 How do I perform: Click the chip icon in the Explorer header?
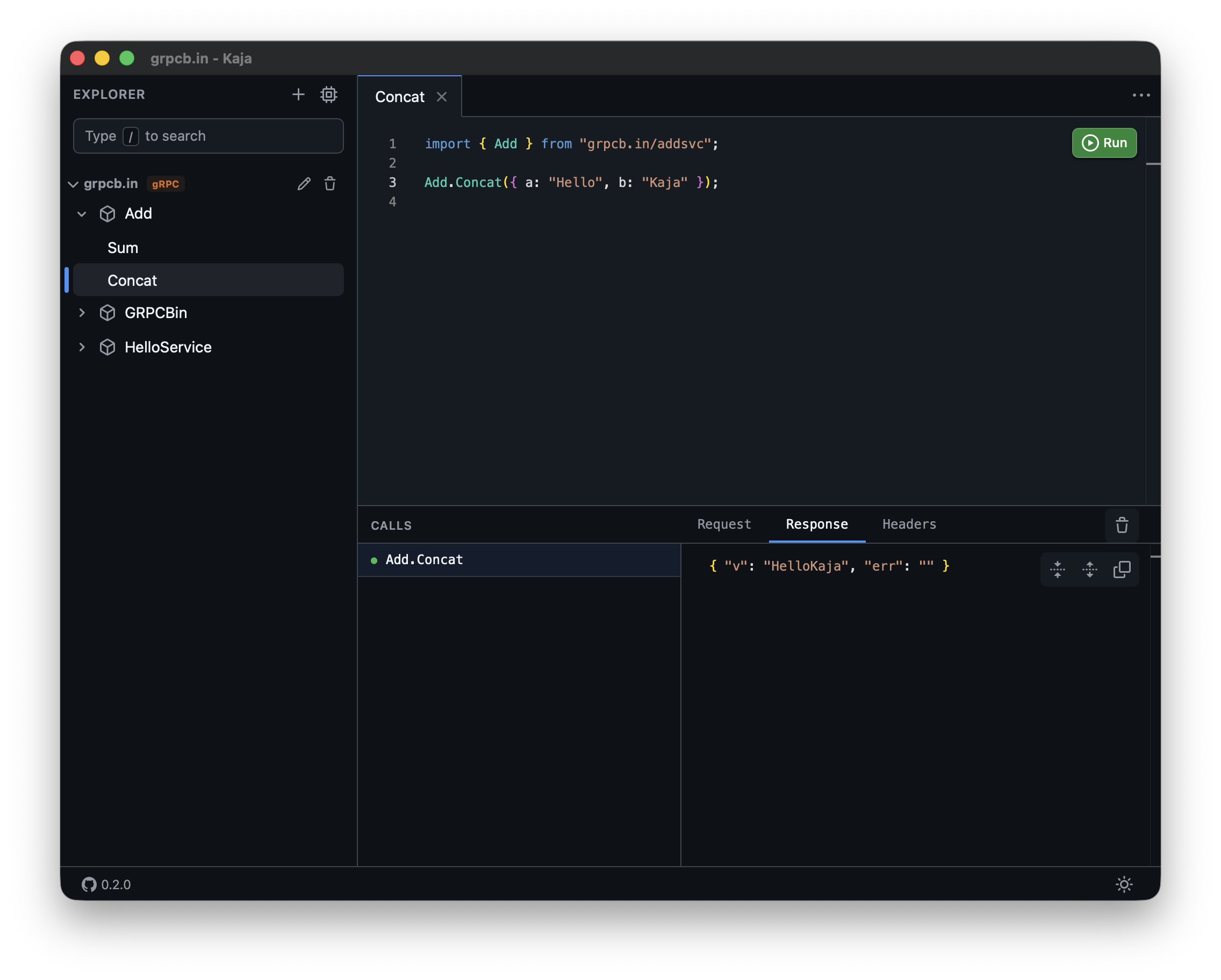(x=329, y=94)
